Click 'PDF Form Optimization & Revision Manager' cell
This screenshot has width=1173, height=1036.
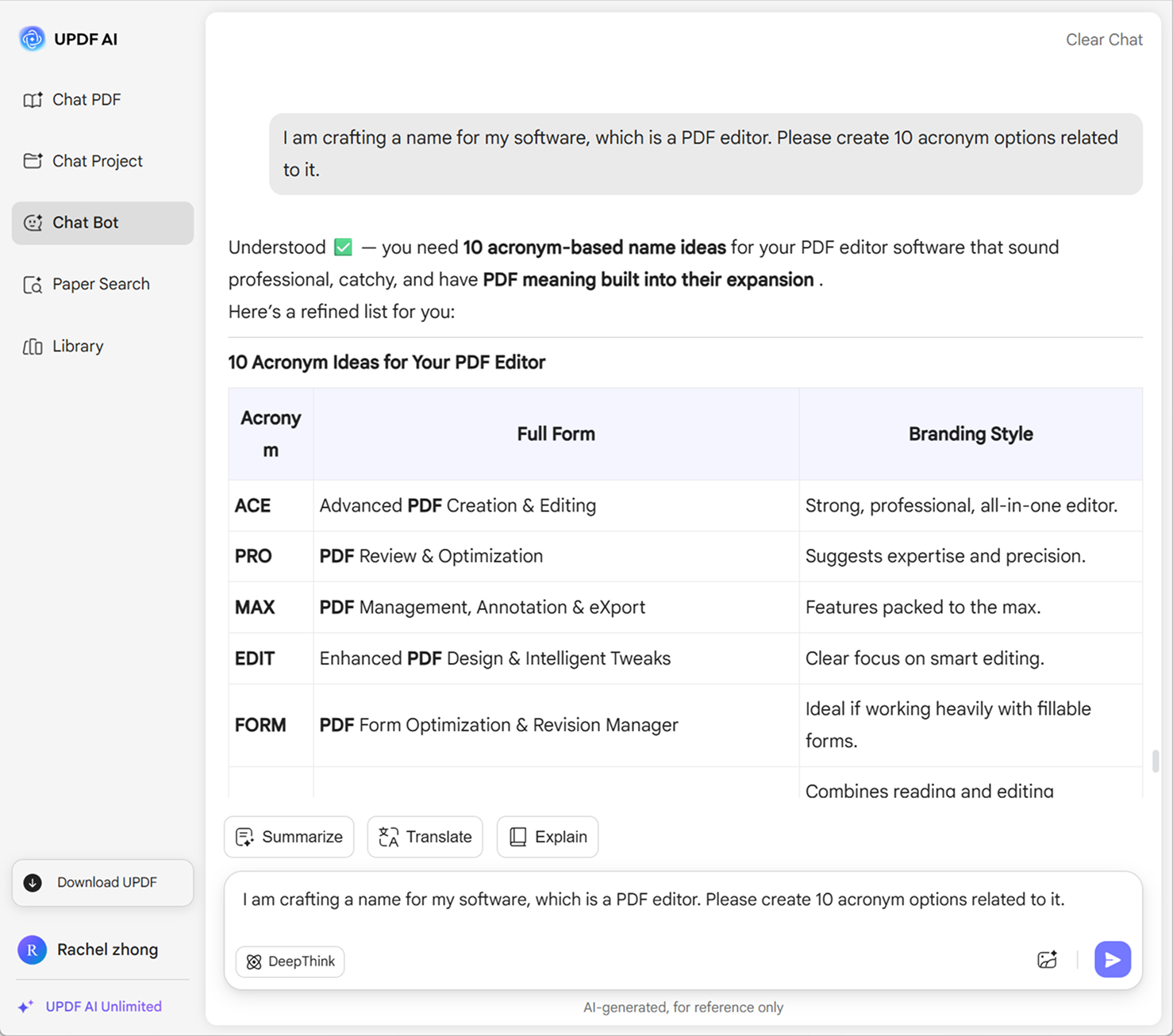556,725
